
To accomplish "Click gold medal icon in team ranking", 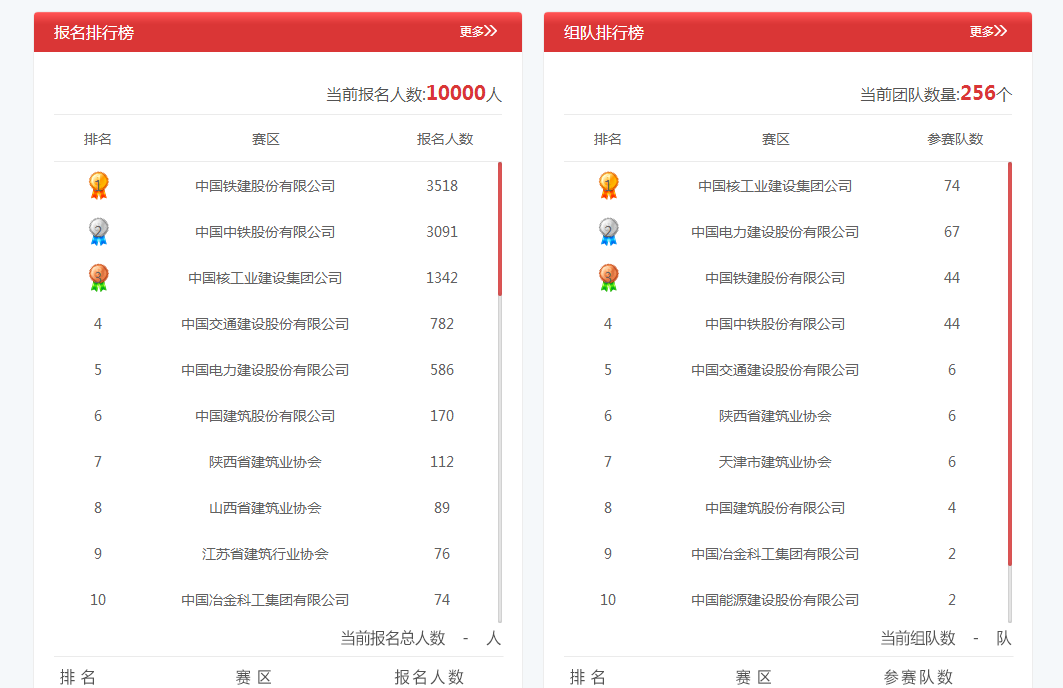I will (608, 185).
